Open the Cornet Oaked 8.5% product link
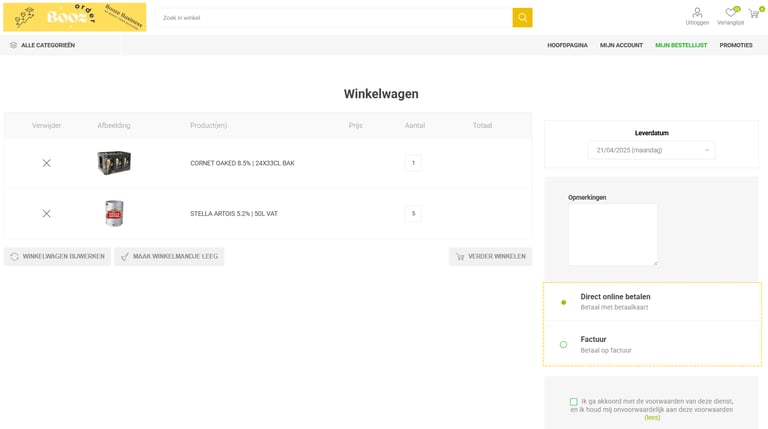The image size is (768, 429). pos(242,163)
